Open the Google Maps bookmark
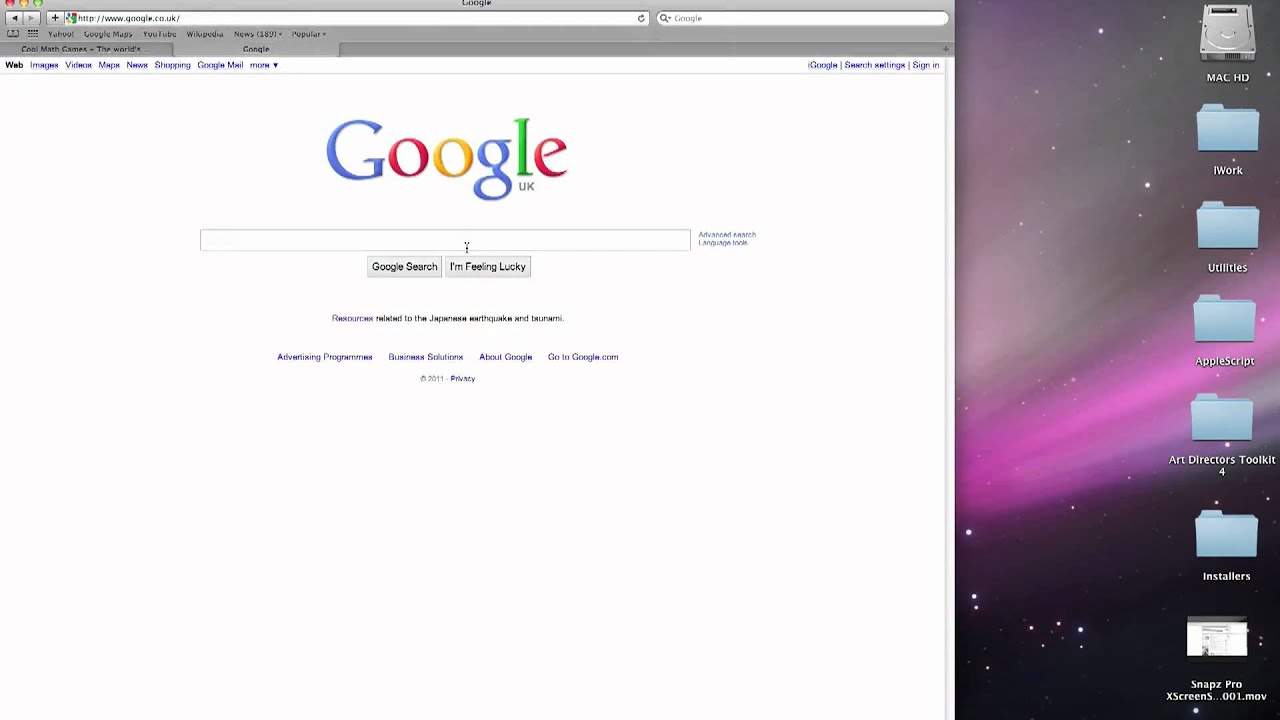1280x720 pixels. pyautogui.click(x=108, y=34)
